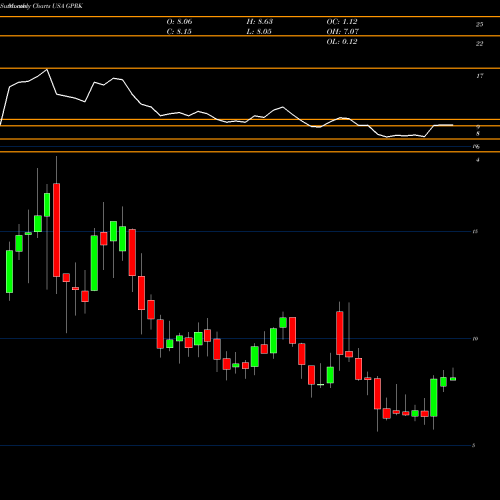Select the low value 'L: 8.05'
The width and height of the screenshot is (500, 500).
pyautogui.click(x=259, y=32)
